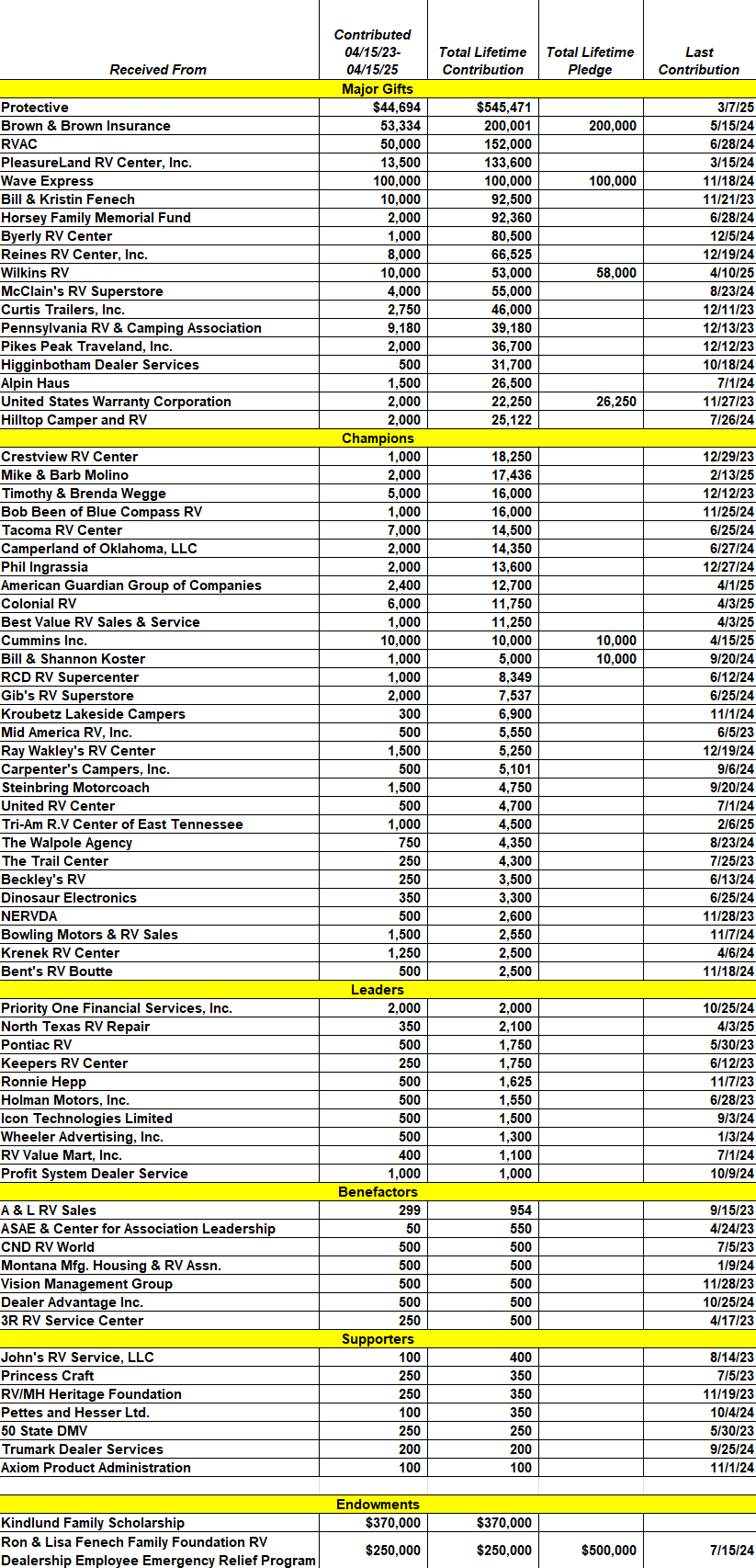Click the 'NERVDA' donor name
This screenshot has width=756, height=1568.
[x=29, y=916]
